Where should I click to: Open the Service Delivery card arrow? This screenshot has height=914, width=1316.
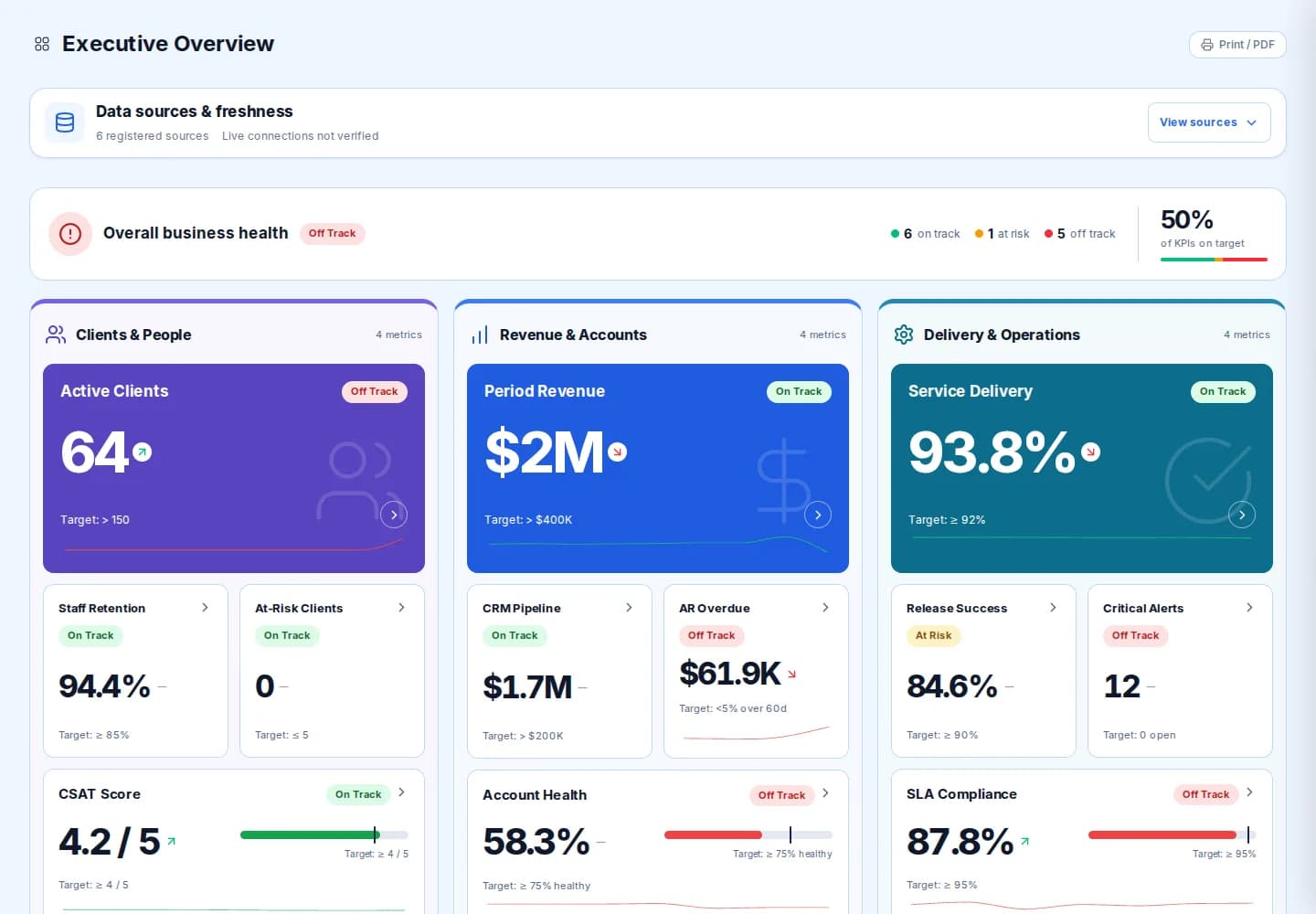click(x=1242, y=515)
